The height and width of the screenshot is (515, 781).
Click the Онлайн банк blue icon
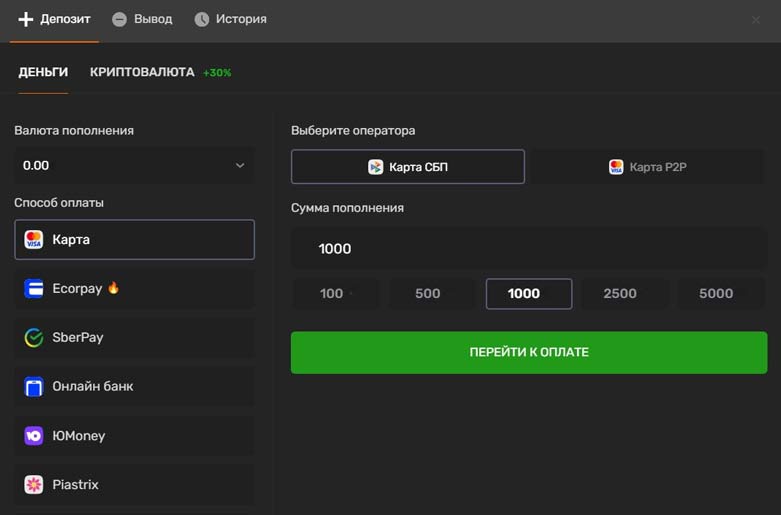point(34,386)
